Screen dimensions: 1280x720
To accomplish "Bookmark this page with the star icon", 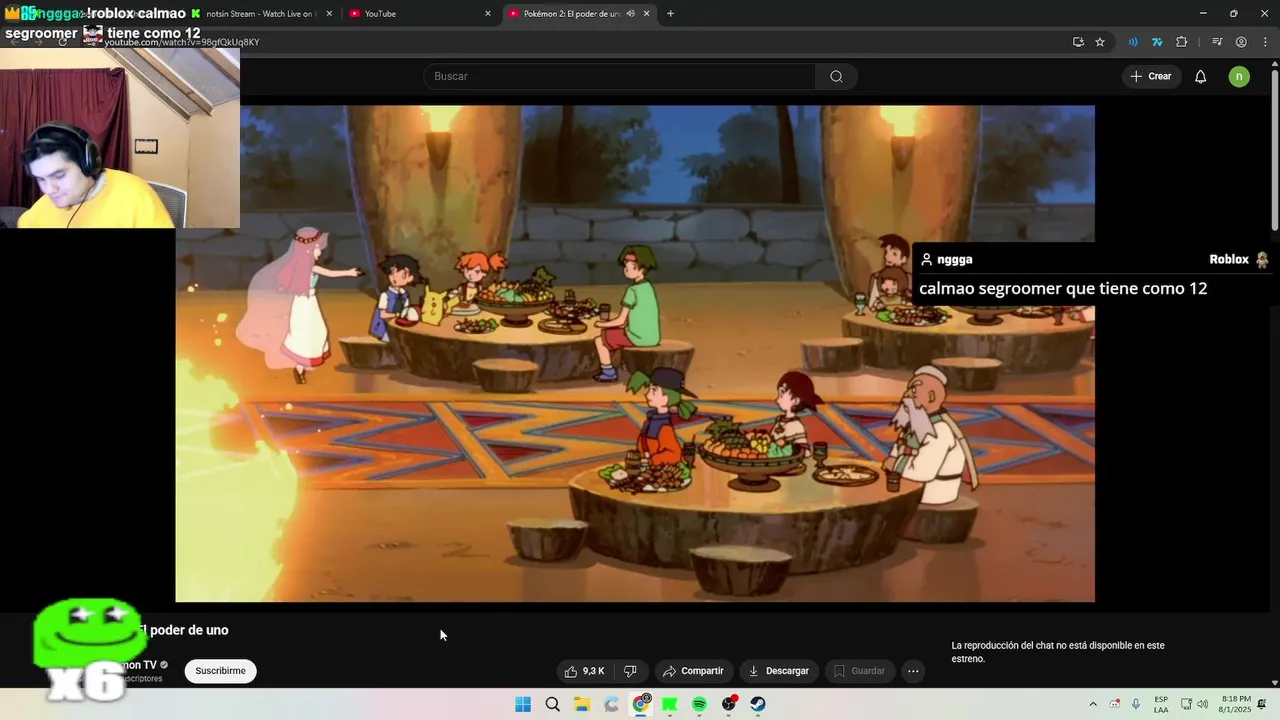I will pos(1100,42).
